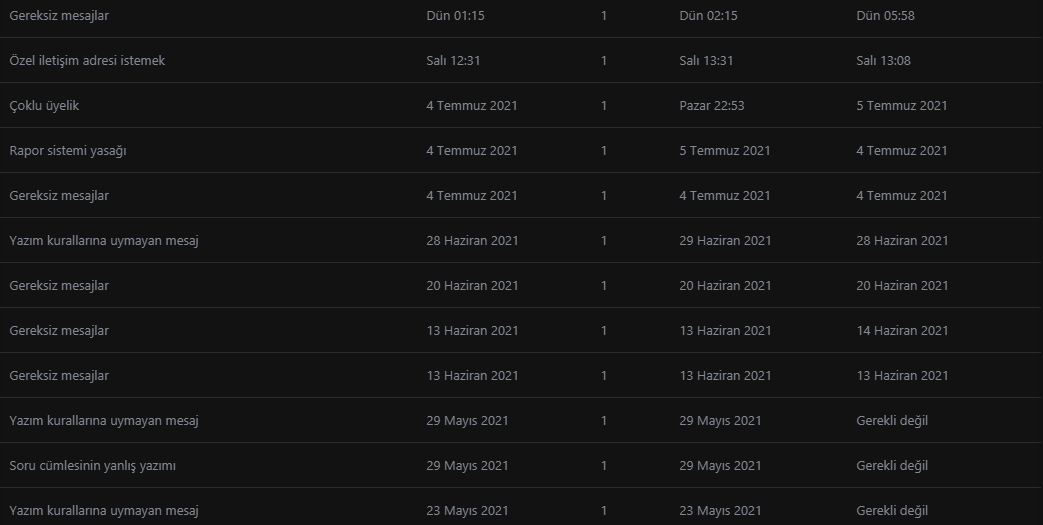Click the 'Dün 01:15' date cell
Screen dimensions: 1043x525
[455, 16]
